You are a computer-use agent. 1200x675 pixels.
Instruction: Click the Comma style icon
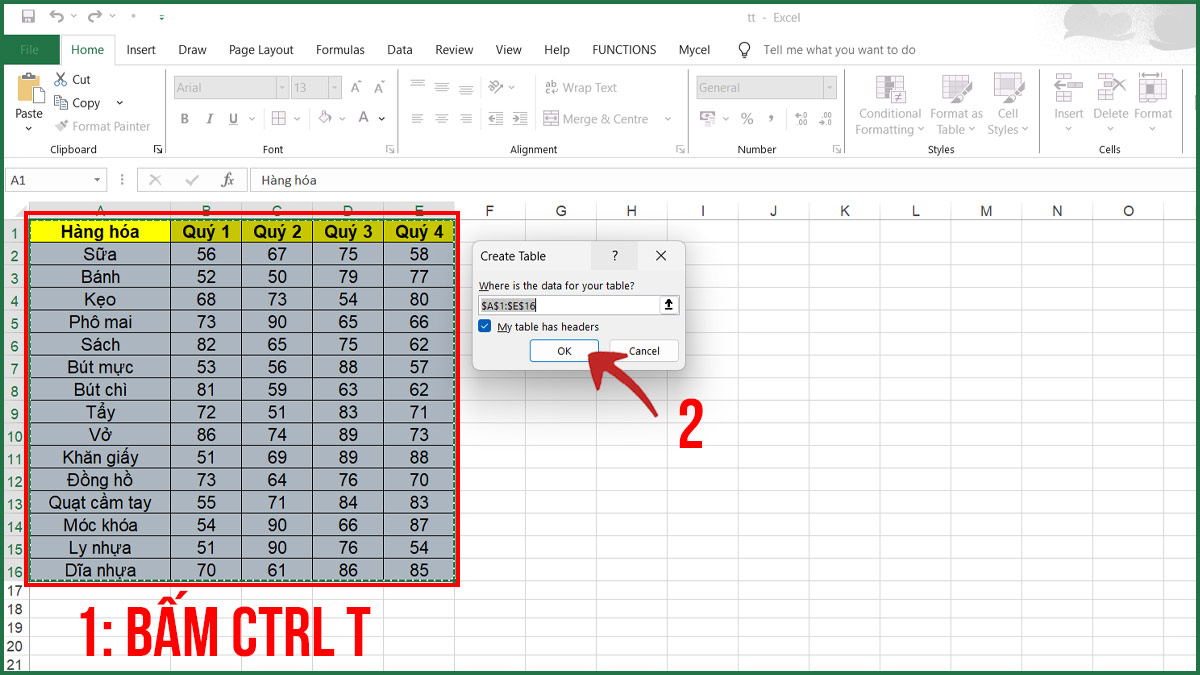click(x=770, y=118)
